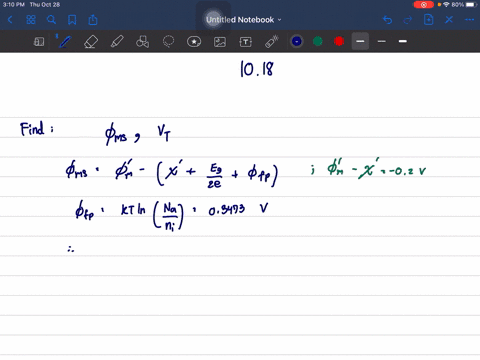This screenshot has height=360, width=480.
Task: Select the Lasso tool
Action: pyautogui.click(x=168, y=42)
